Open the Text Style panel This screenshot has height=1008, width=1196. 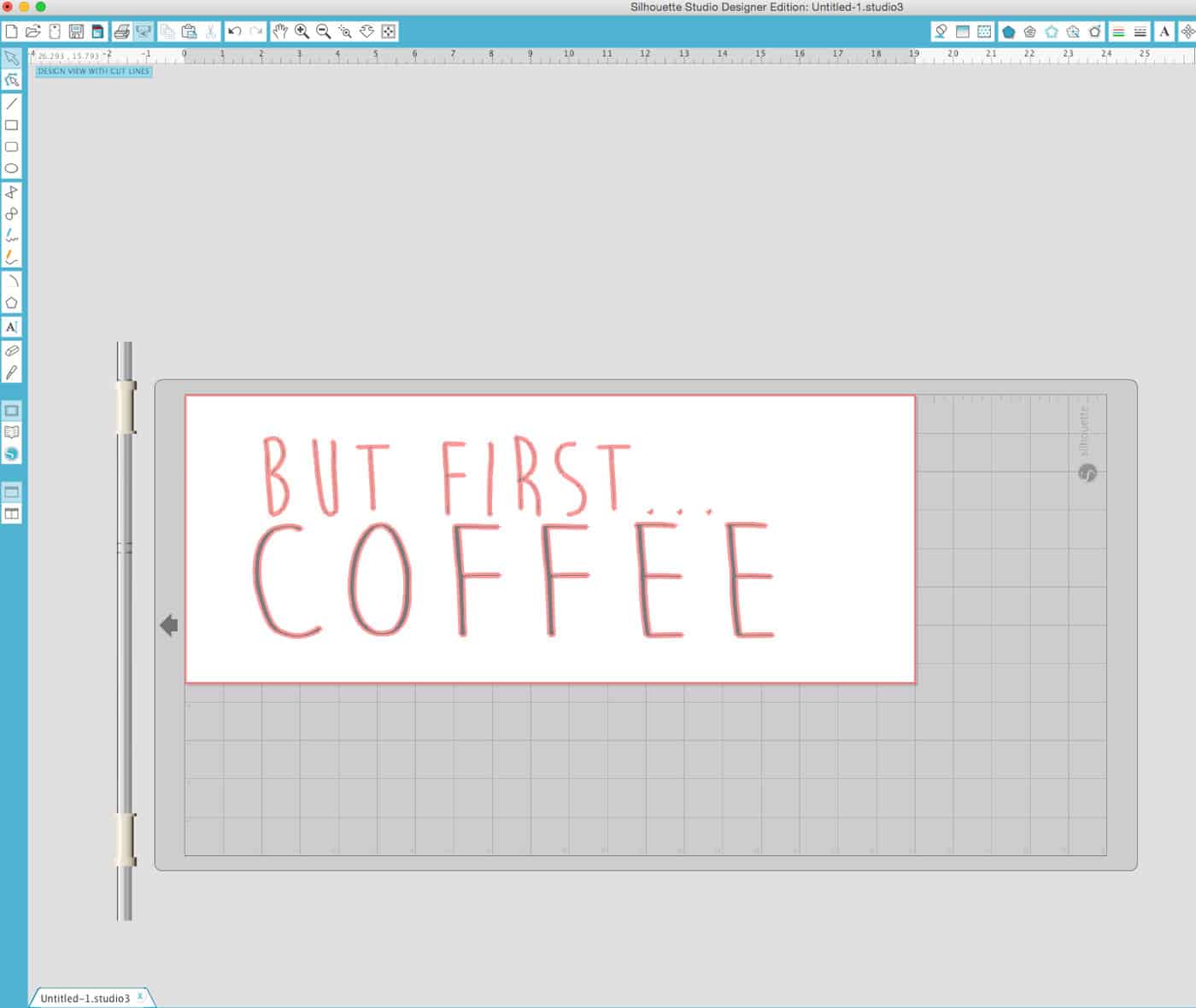(1164, 32)
